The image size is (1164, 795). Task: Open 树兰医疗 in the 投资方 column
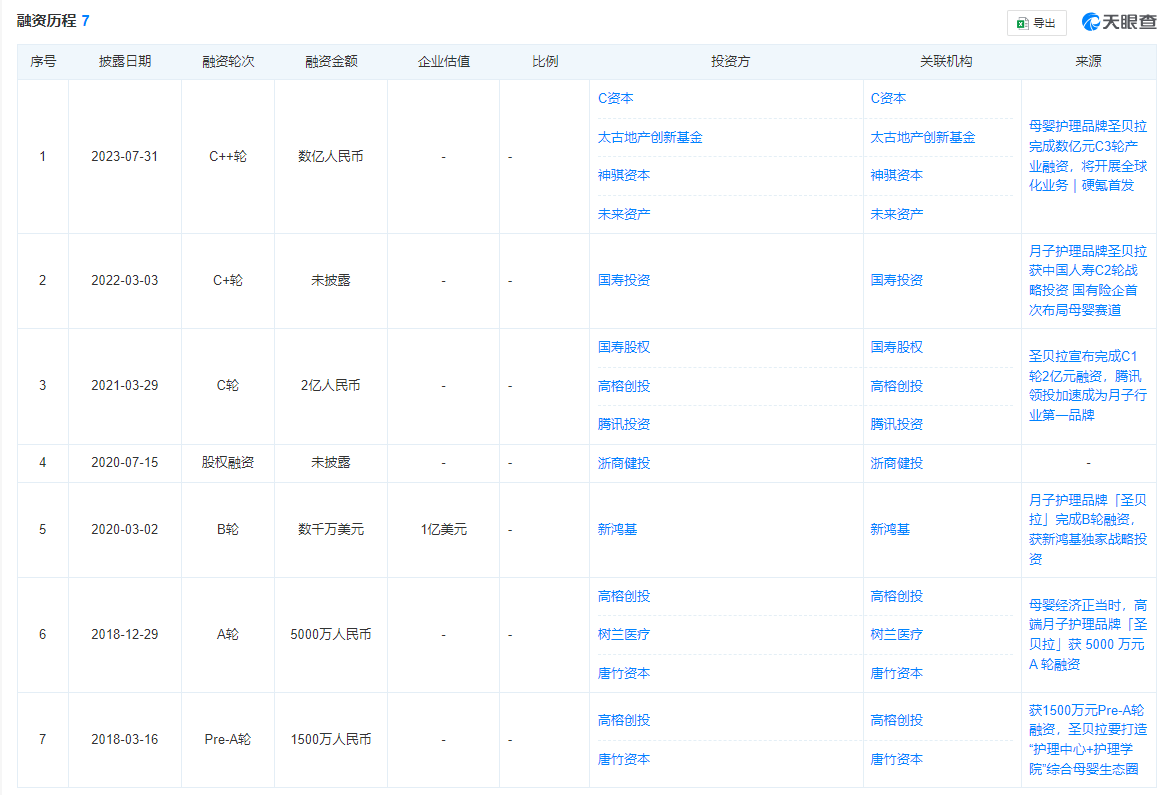pos(623,634)
